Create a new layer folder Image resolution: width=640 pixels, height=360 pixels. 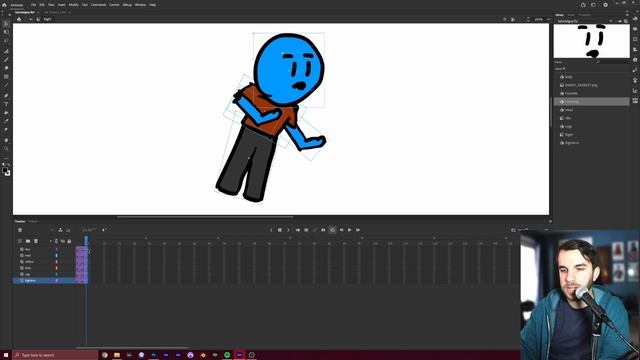pyautogui.click(x=28, y=241)
